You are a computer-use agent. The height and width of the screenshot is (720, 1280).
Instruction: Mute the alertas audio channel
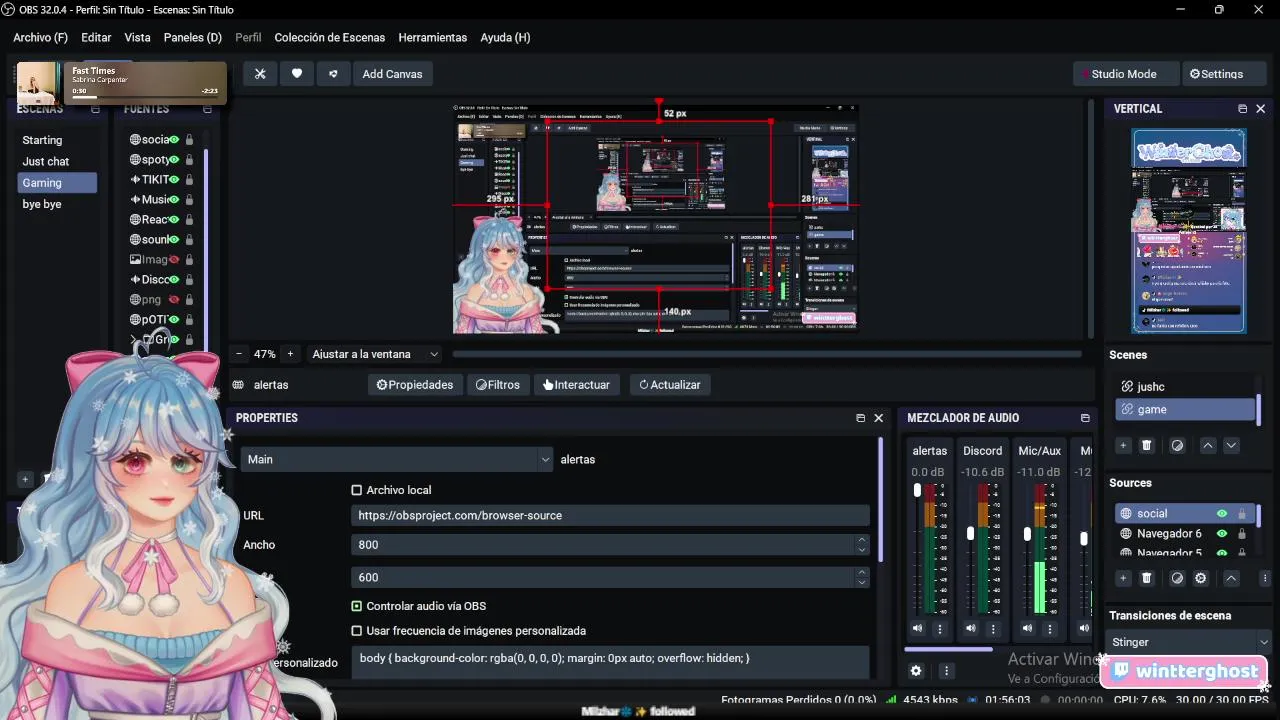(x=917, y=628)
